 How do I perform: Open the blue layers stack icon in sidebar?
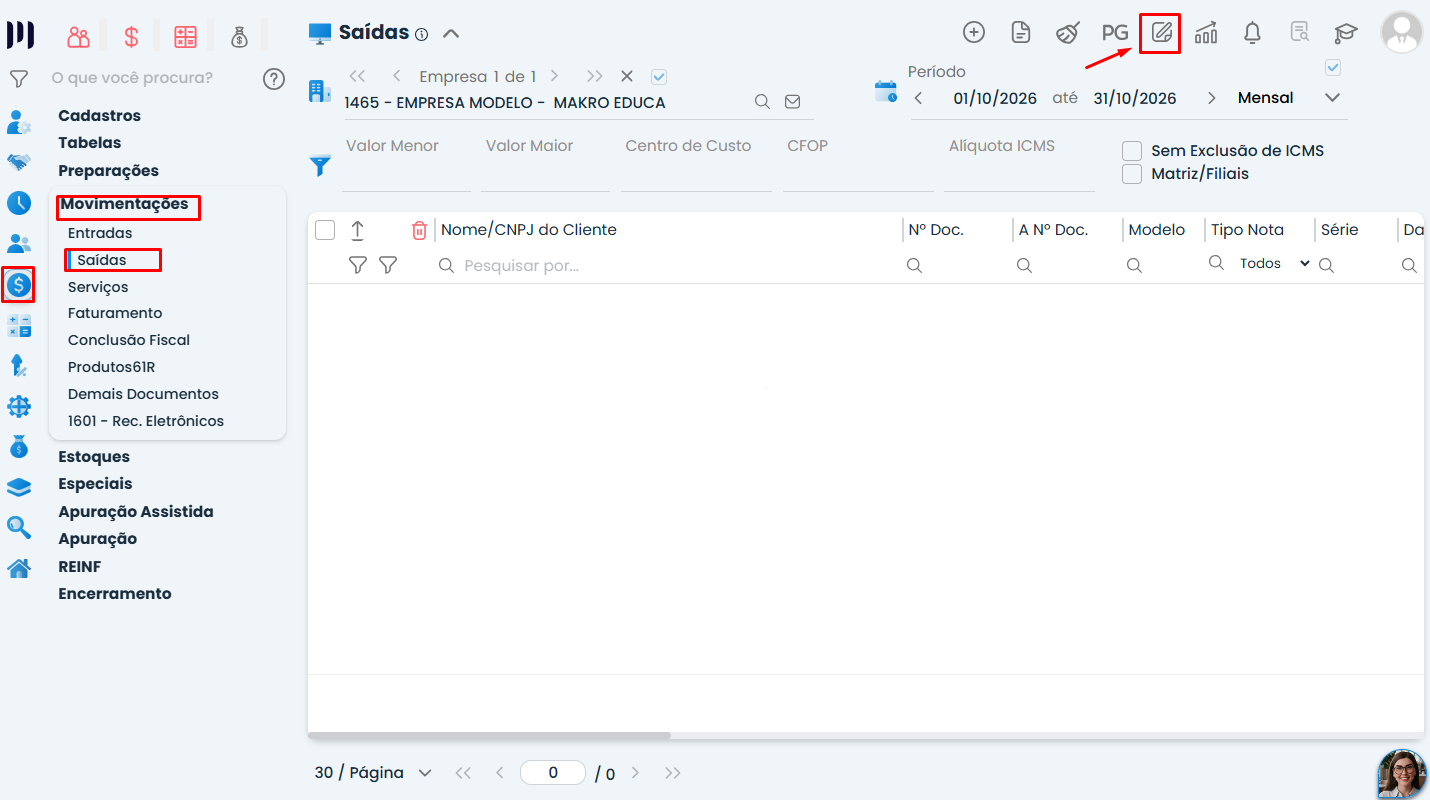(x=19, y=487)
